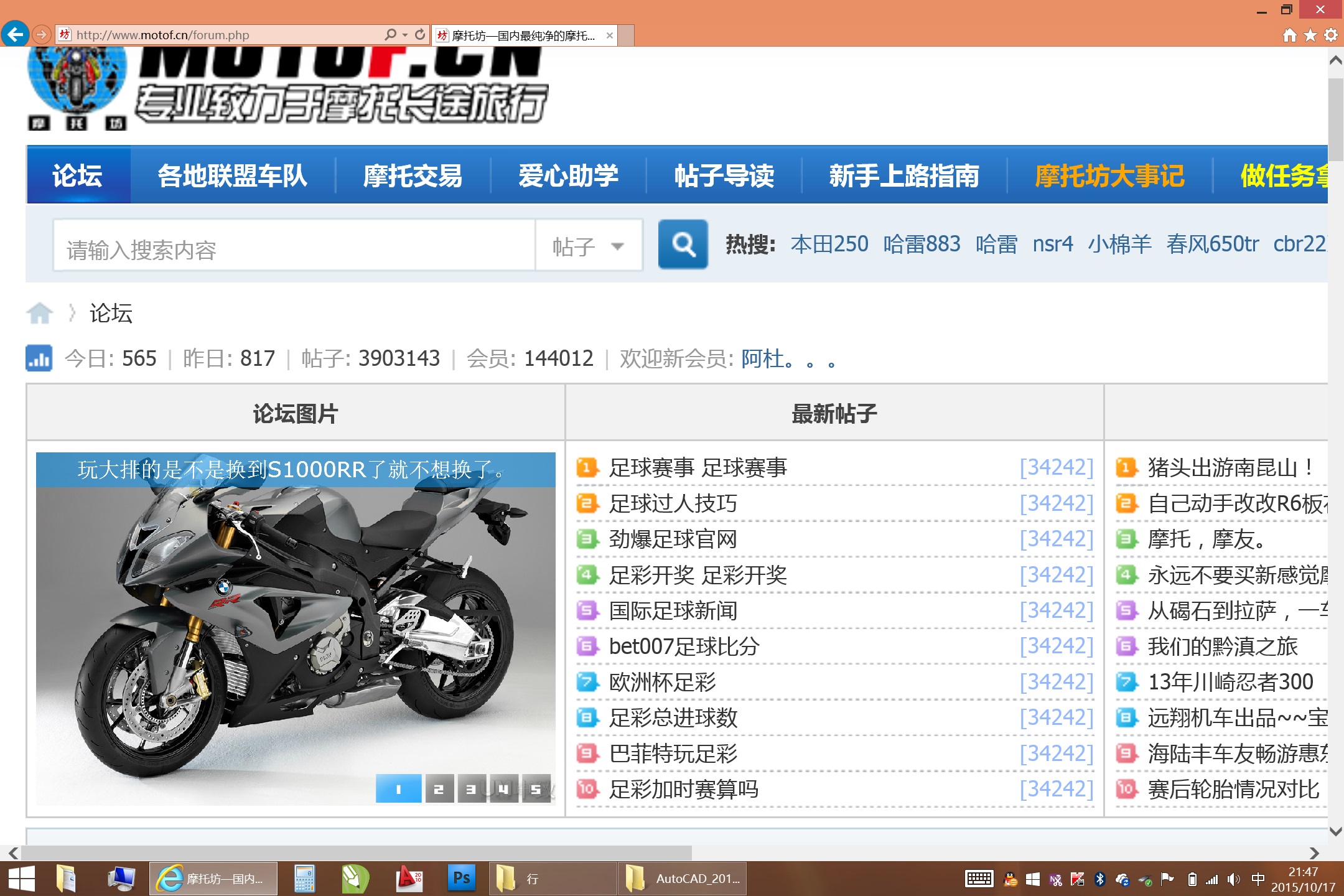Open the 摩托交易 menu item
The image size is (1344, 896).
[x=413, y=175]
